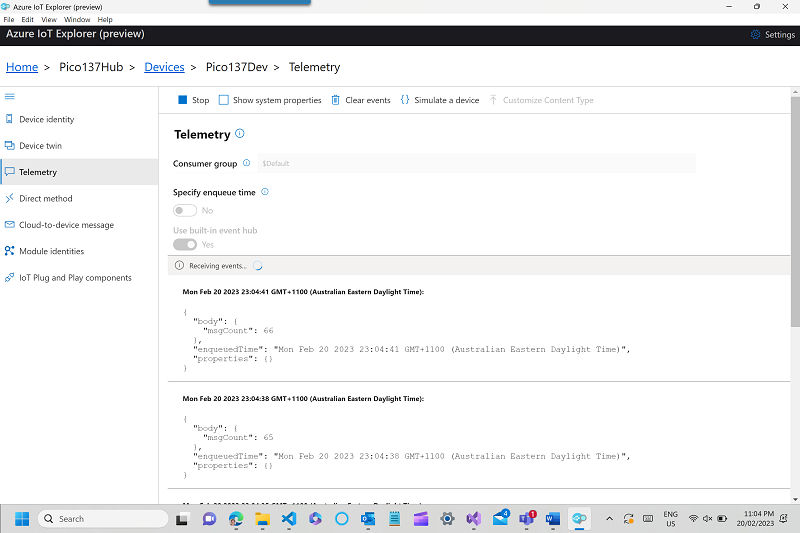
Task: Show hidden system tray icons
Action: (x=609, y=519)
